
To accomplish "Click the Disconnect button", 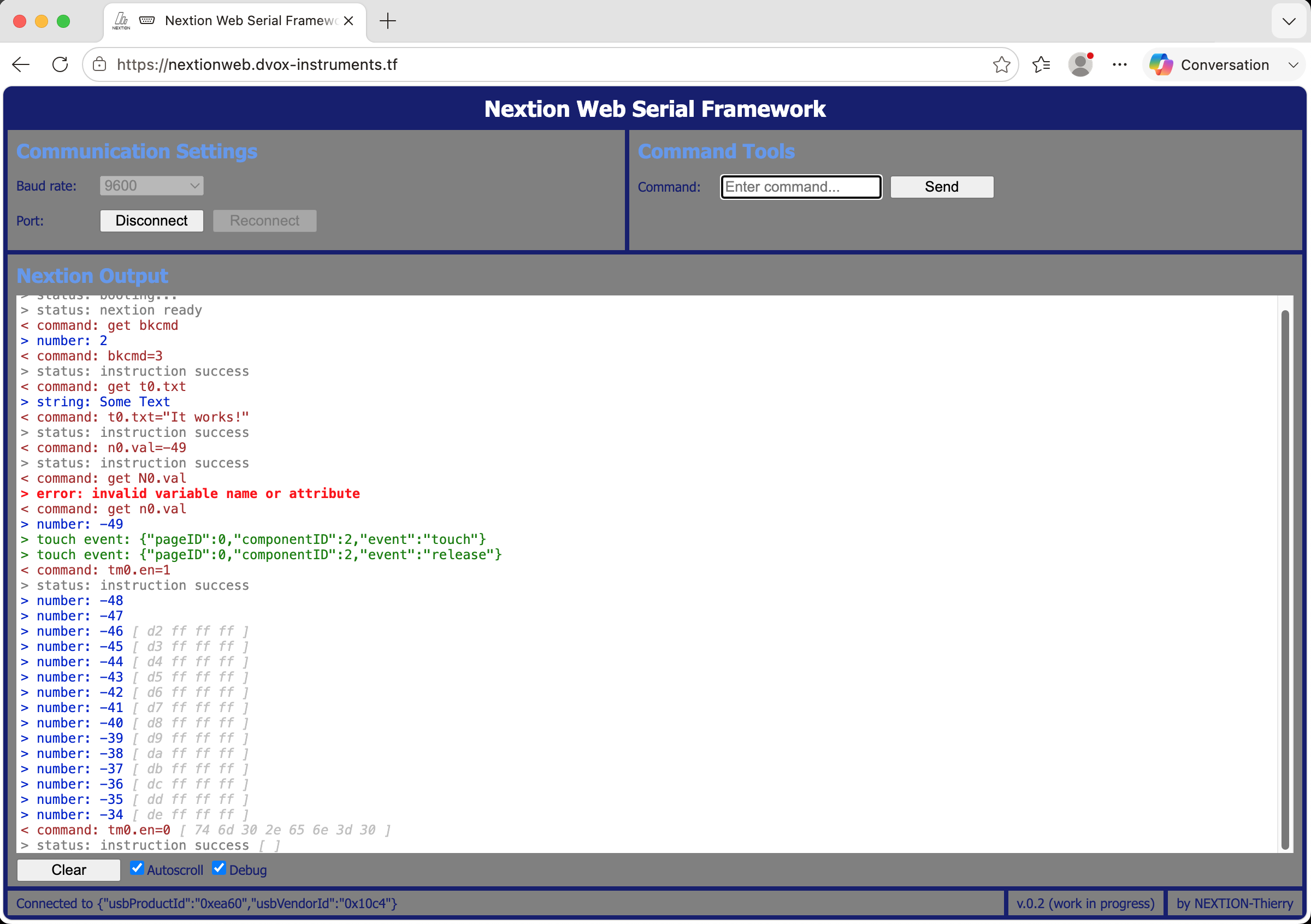I will pos(152,220).
